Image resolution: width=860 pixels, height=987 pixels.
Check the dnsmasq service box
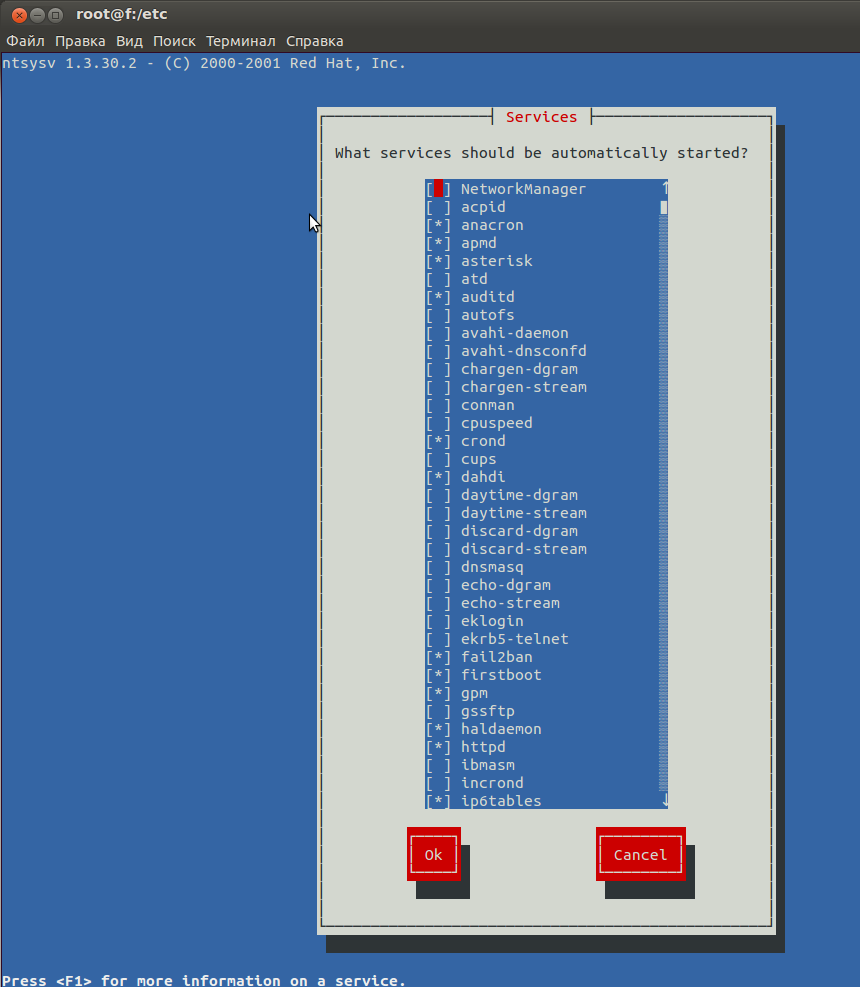tap(439, 567)
